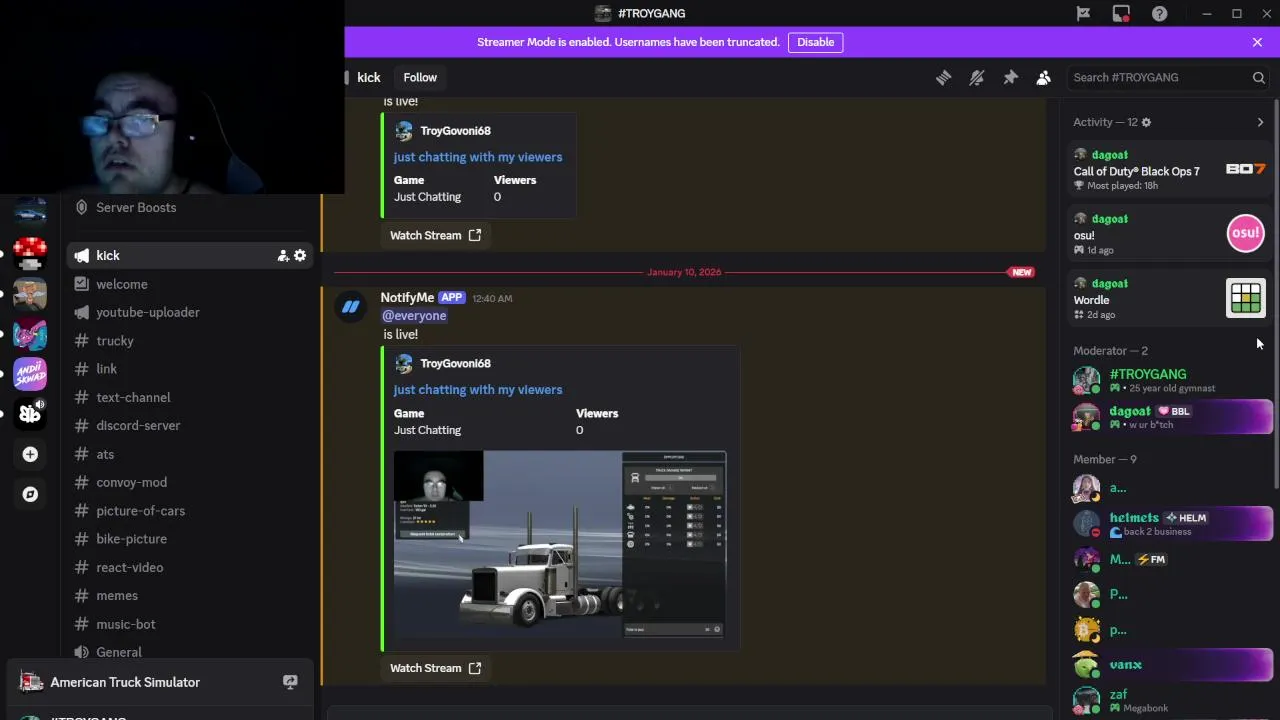Viewport: 1280px width, 720px height.
Task: Dismiss the Streamer Mode banner
Action: click(x=1257, y=42)
